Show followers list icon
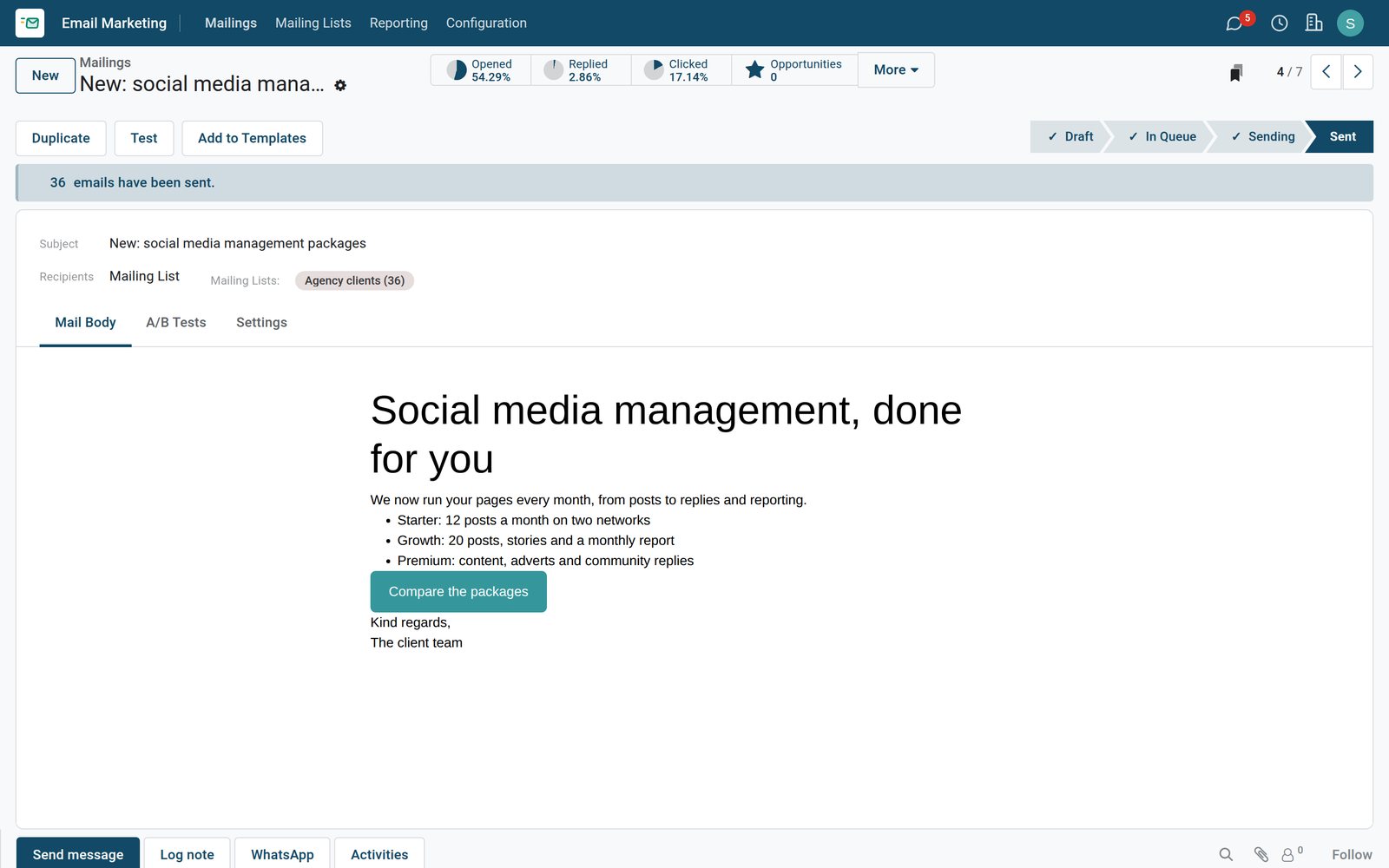The width and height of the screenshot is (1389, 868). [x=1292, y=854]
